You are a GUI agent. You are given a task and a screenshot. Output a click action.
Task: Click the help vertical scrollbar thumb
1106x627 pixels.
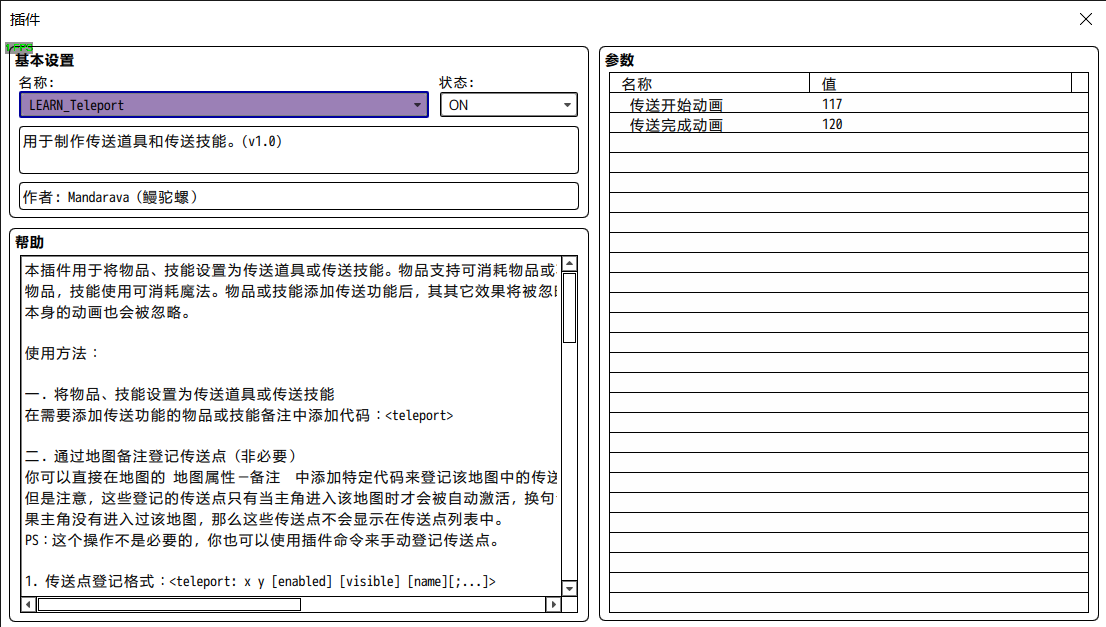point(570,308)
